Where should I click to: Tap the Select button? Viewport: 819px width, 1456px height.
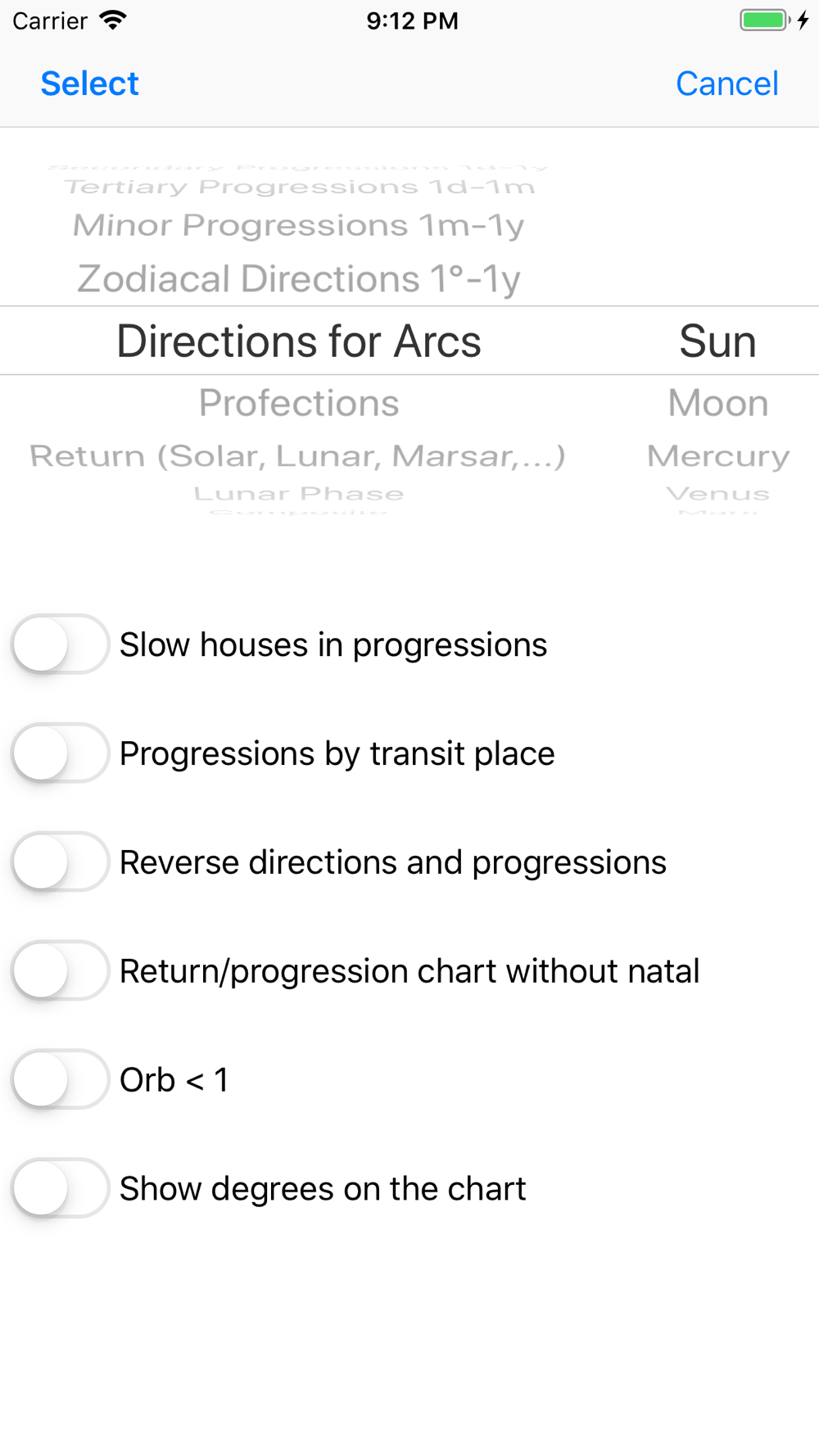point(90,84)
